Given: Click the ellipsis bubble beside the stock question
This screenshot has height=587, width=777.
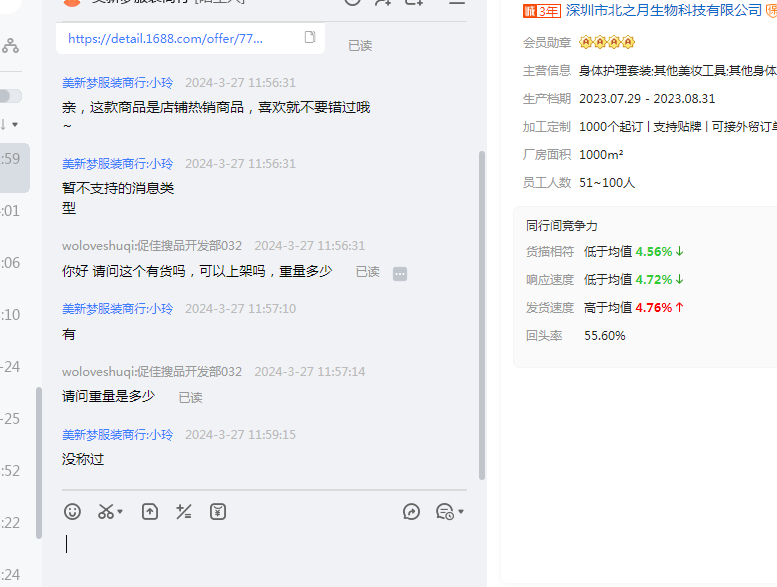Looking at the screenshot, I should pyautogui.click(x=400, y=273).
